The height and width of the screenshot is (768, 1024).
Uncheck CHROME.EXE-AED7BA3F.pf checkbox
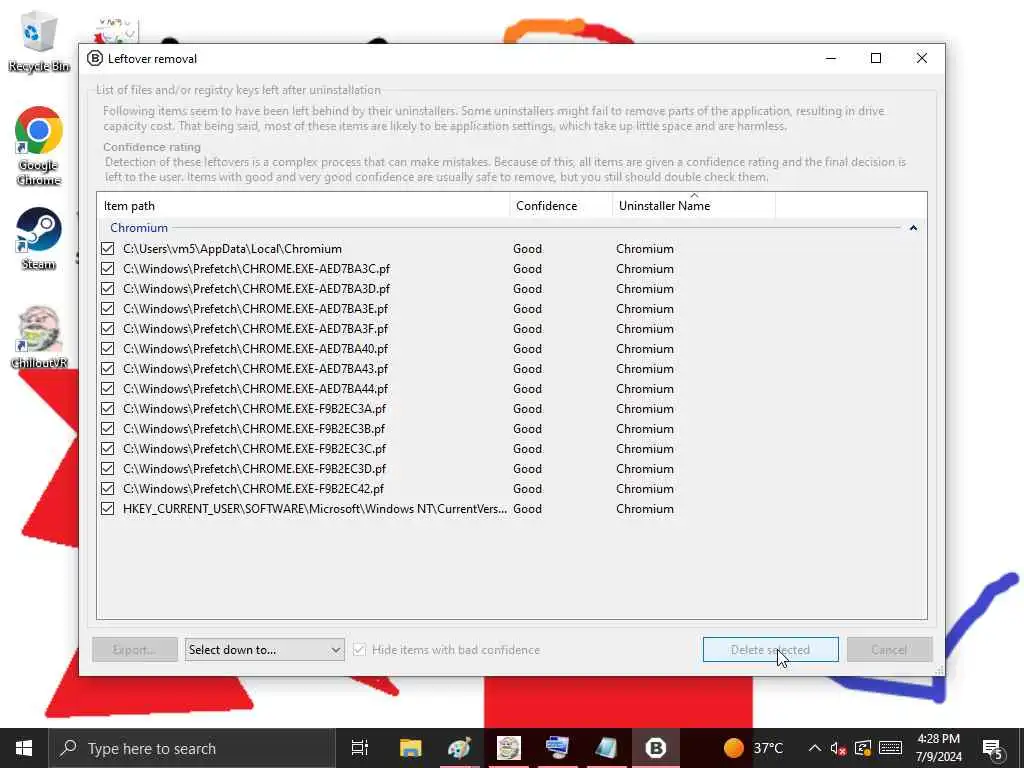(x=108, y=328)
